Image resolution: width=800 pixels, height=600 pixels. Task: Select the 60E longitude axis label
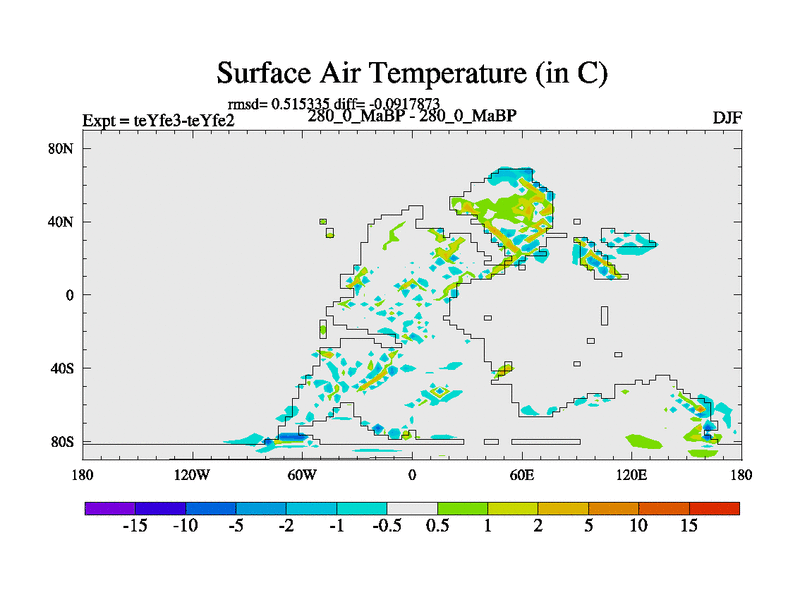click(522, 473)
